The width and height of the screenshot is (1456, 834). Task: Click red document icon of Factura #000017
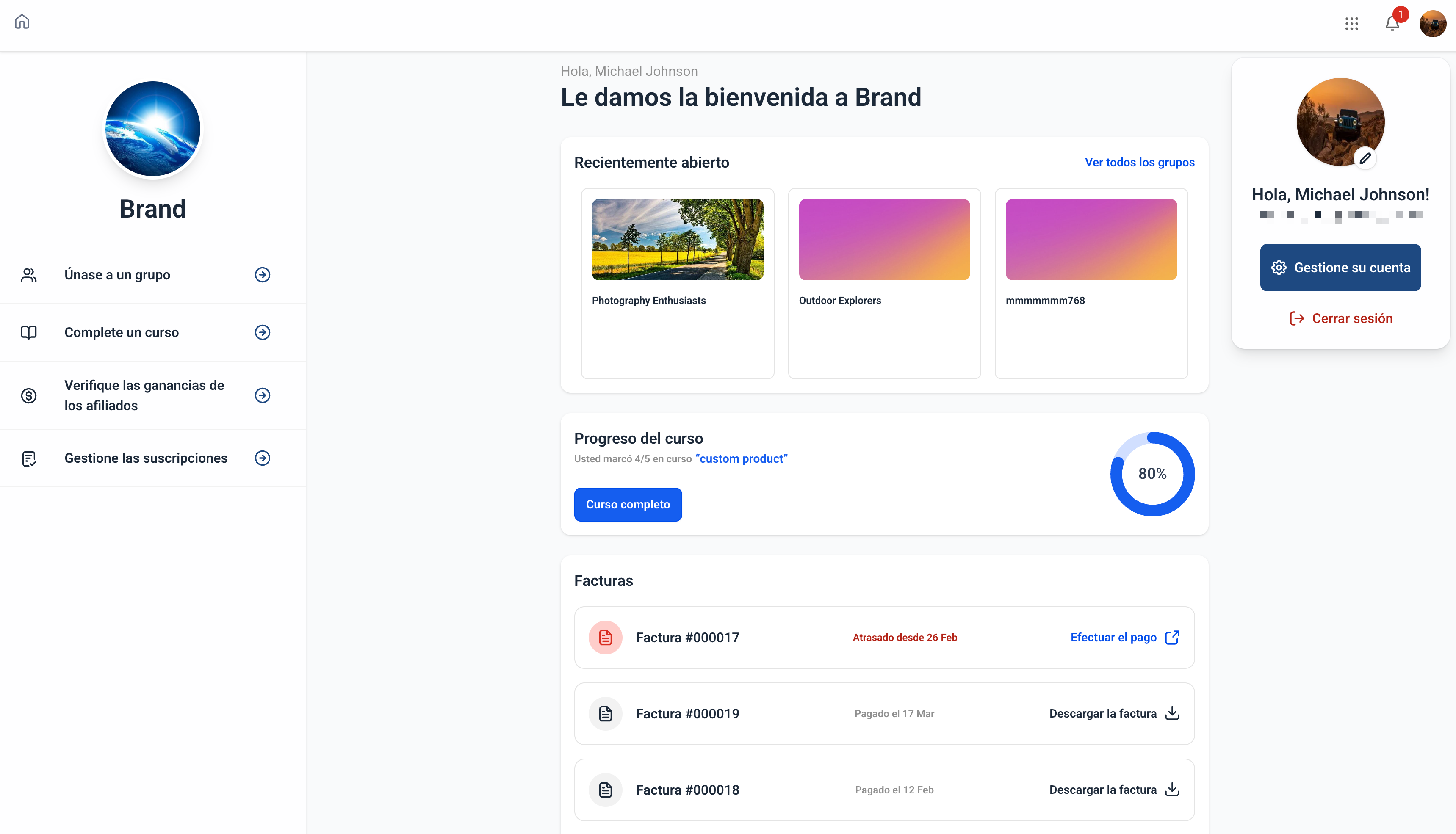605,638
